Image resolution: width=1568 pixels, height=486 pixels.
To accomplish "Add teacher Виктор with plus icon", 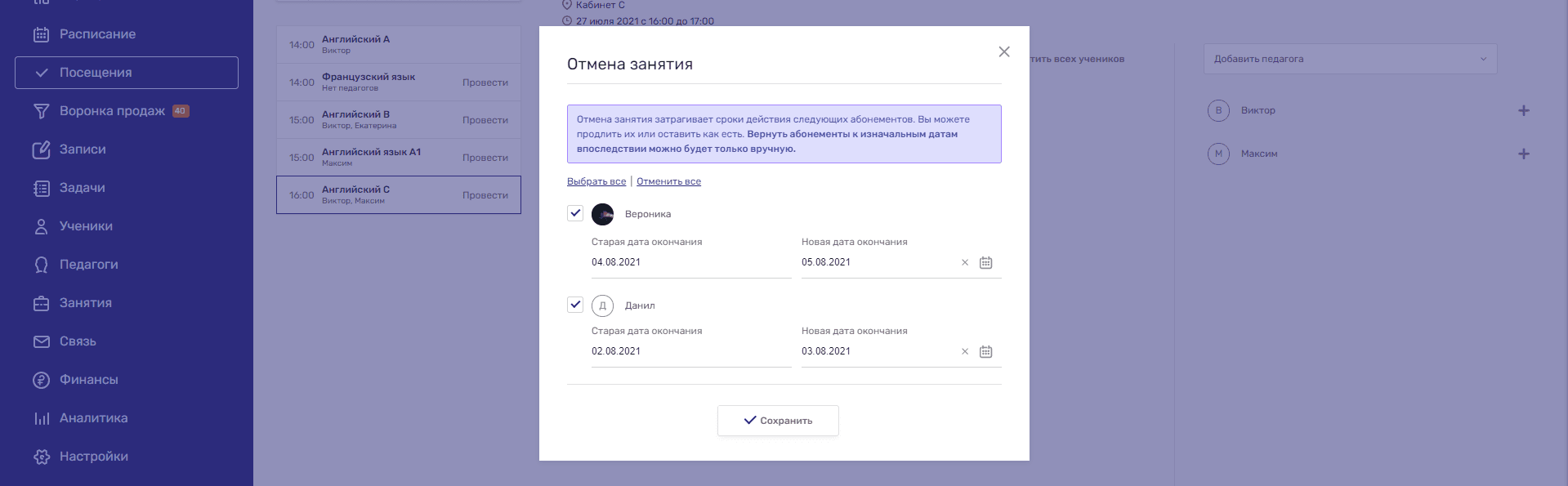I will point(1523,111).
